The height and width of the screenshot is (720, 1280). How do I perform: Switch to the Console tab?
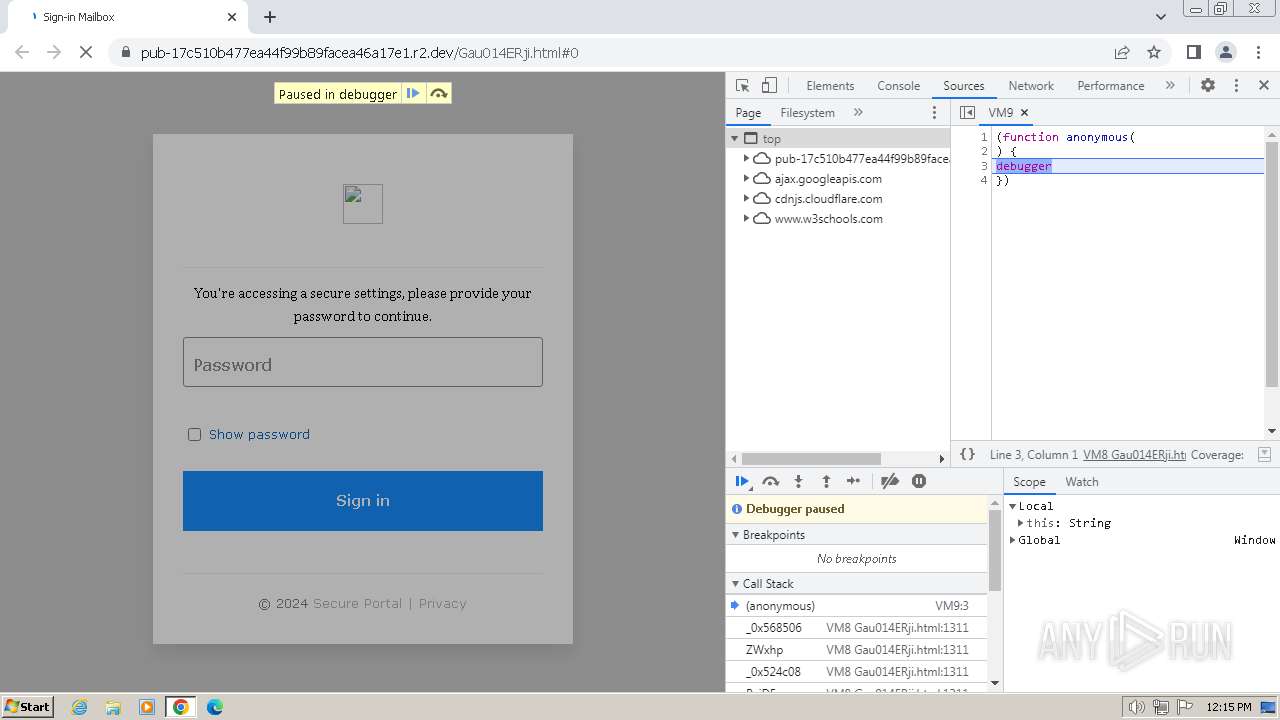click(898, 86)
